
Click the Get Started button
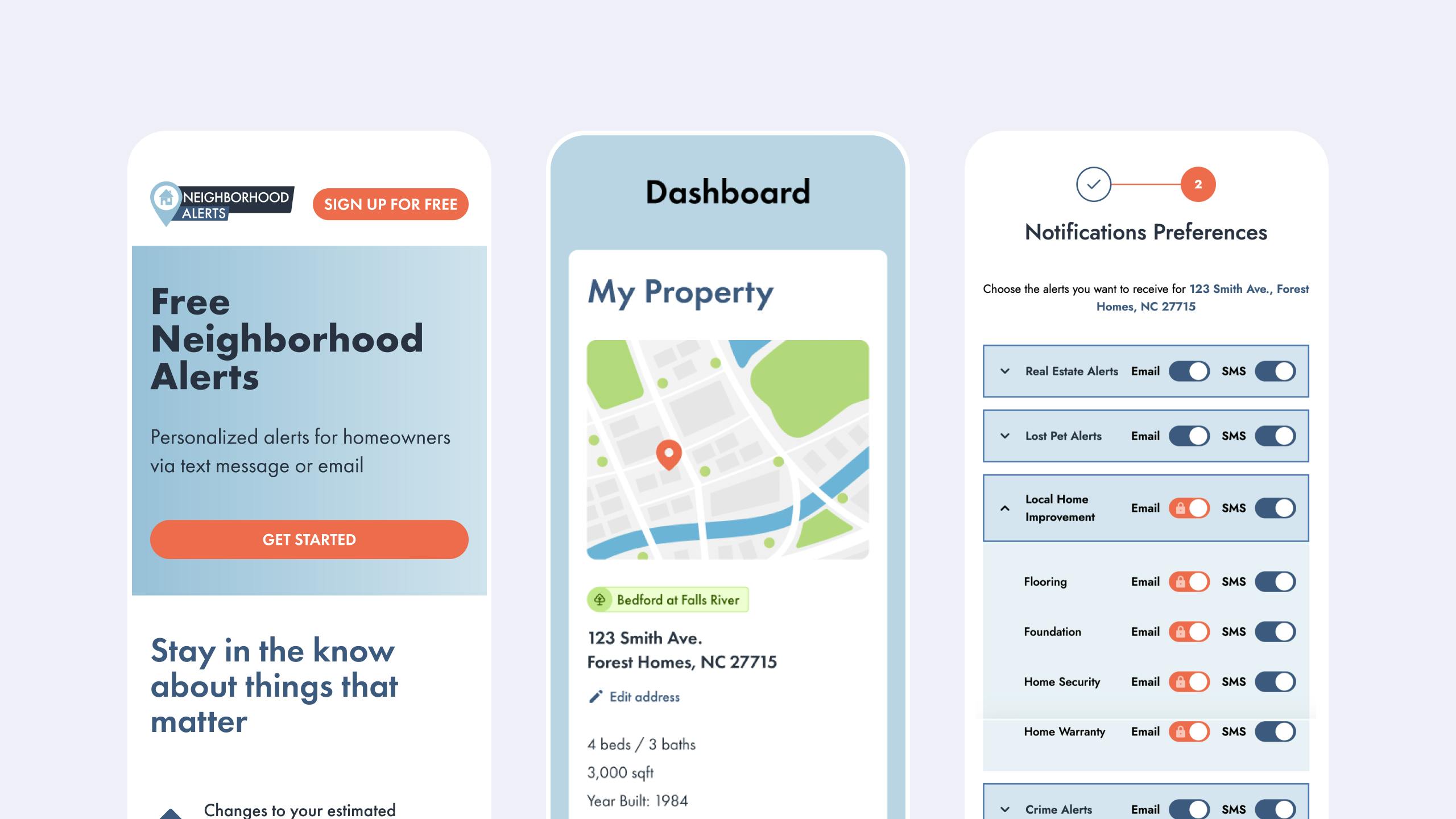pos(308,539)
